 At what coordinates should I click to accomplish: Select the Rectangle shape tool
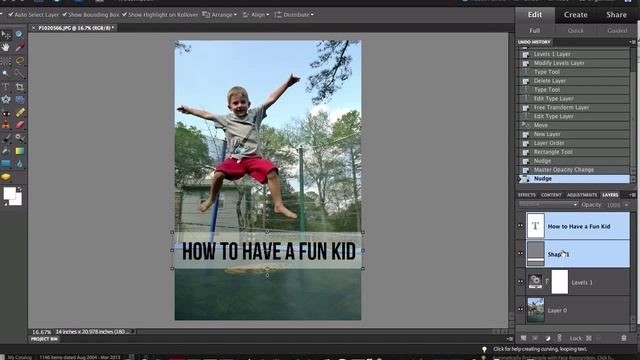tap(6, 164)
